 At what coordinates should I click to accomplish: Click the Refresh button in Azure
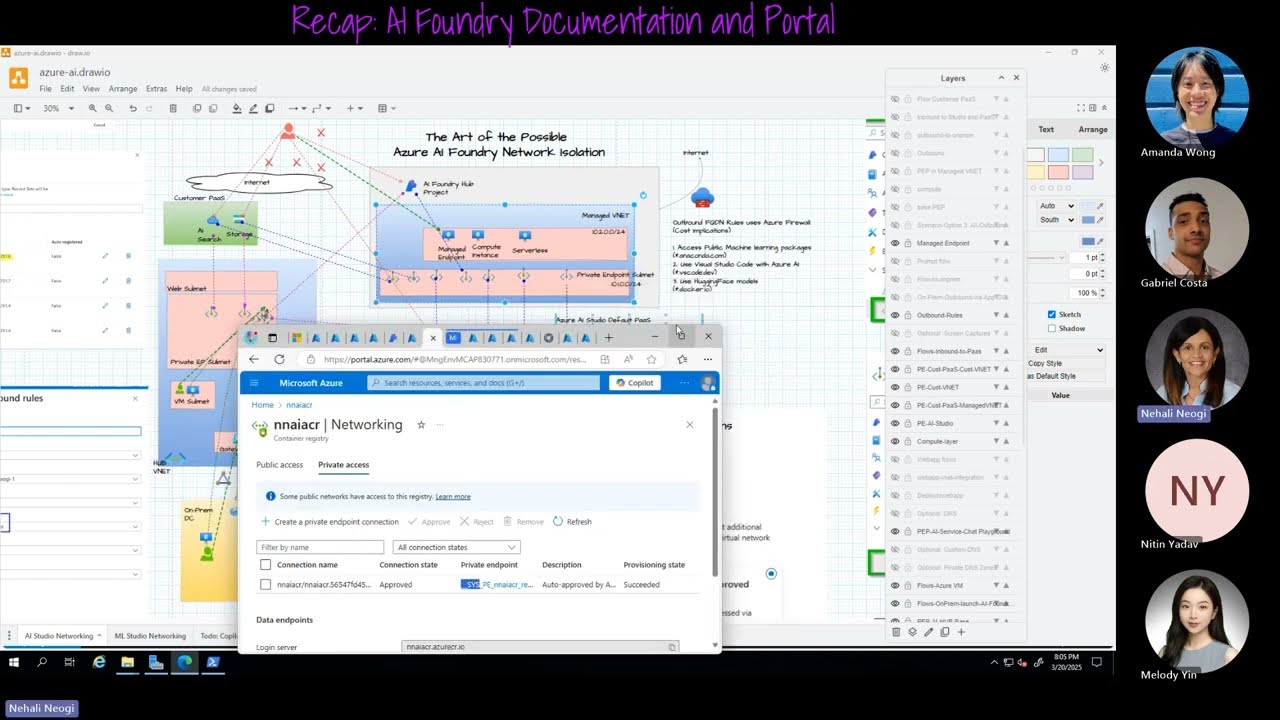tap(572, 522)
